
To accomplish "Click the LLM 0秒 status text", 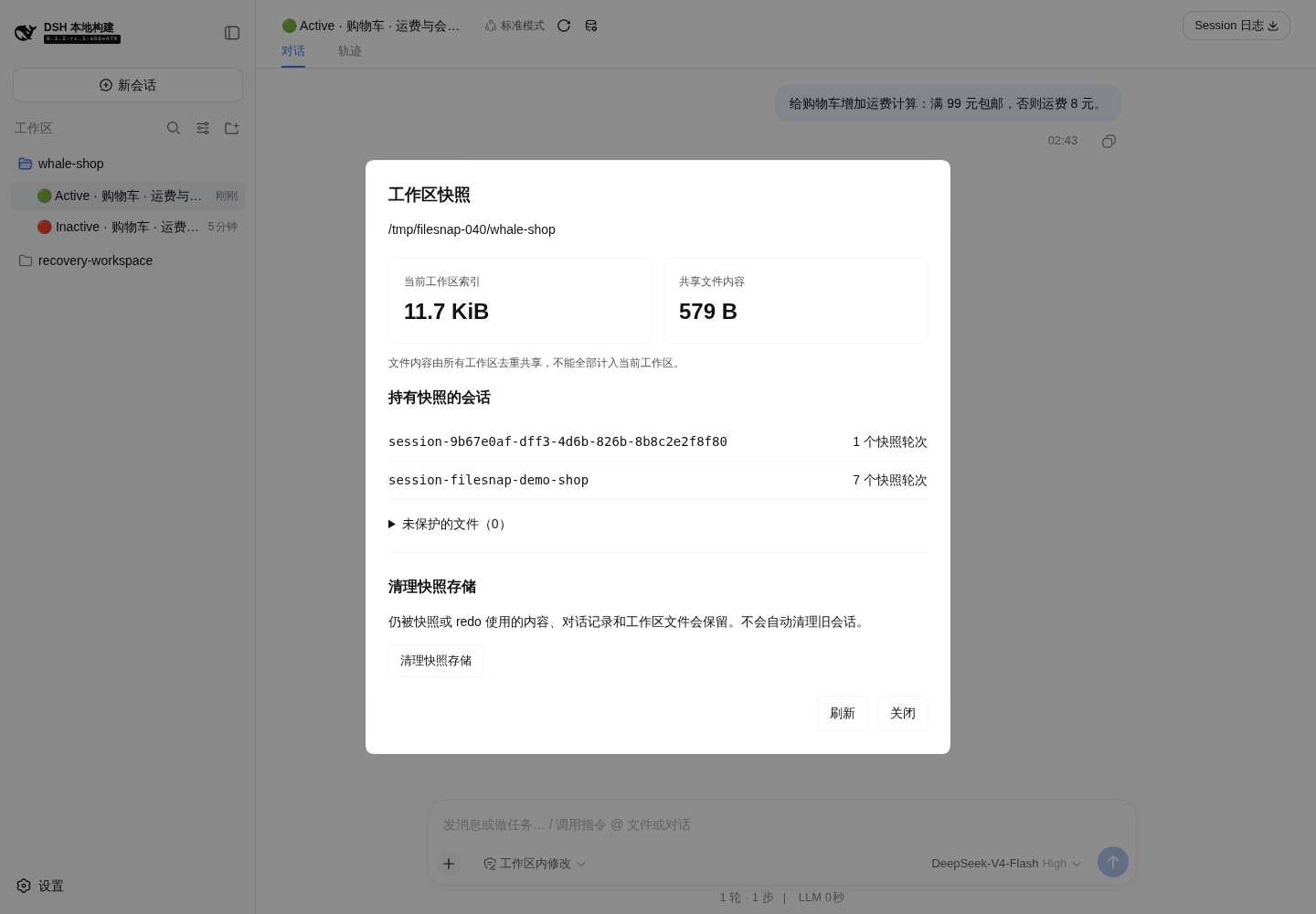I will point(822,898).
